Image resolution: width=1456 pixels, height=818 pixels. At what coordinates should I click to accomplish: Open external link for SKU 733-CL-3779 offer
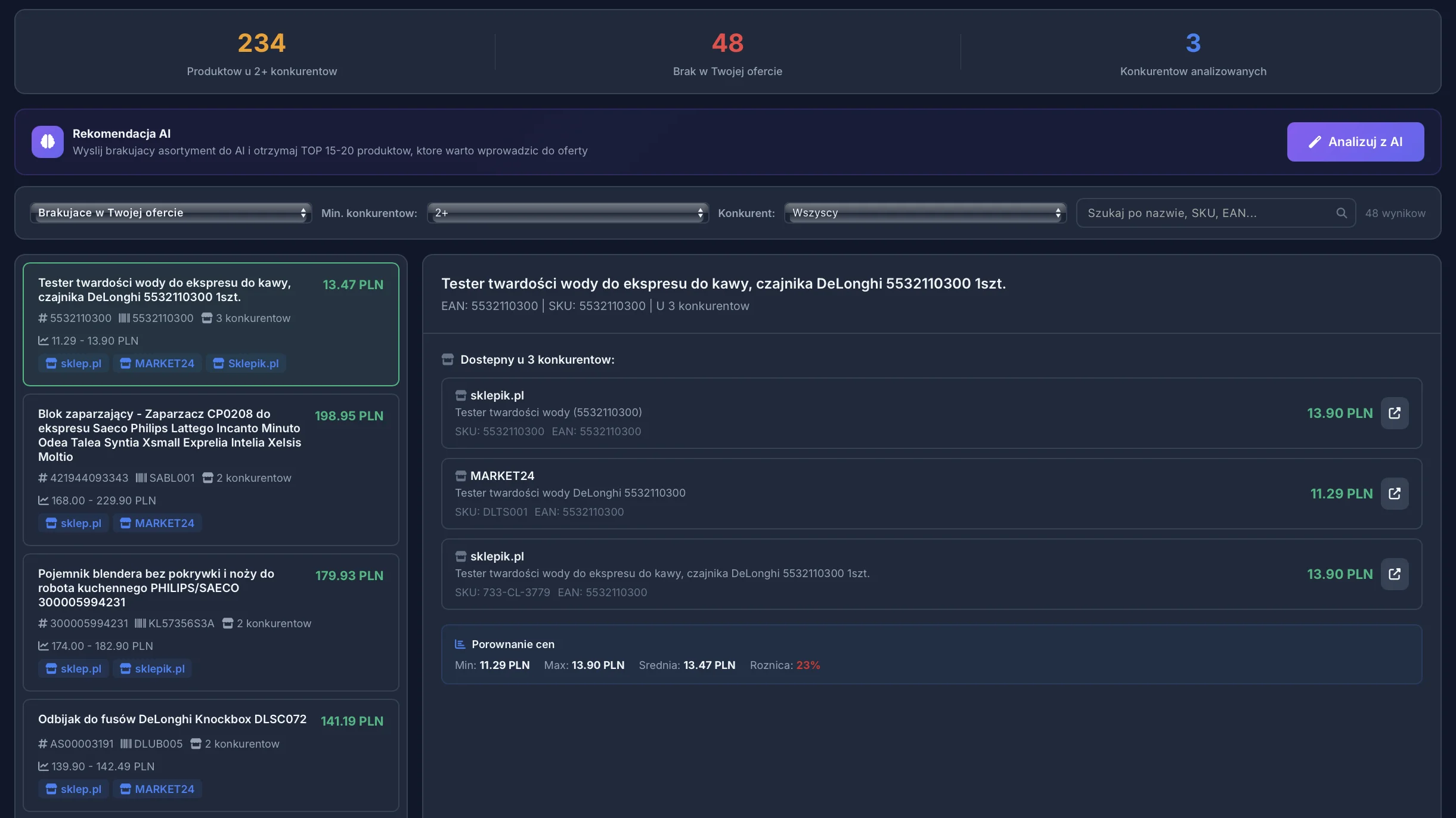[1395, 574]
